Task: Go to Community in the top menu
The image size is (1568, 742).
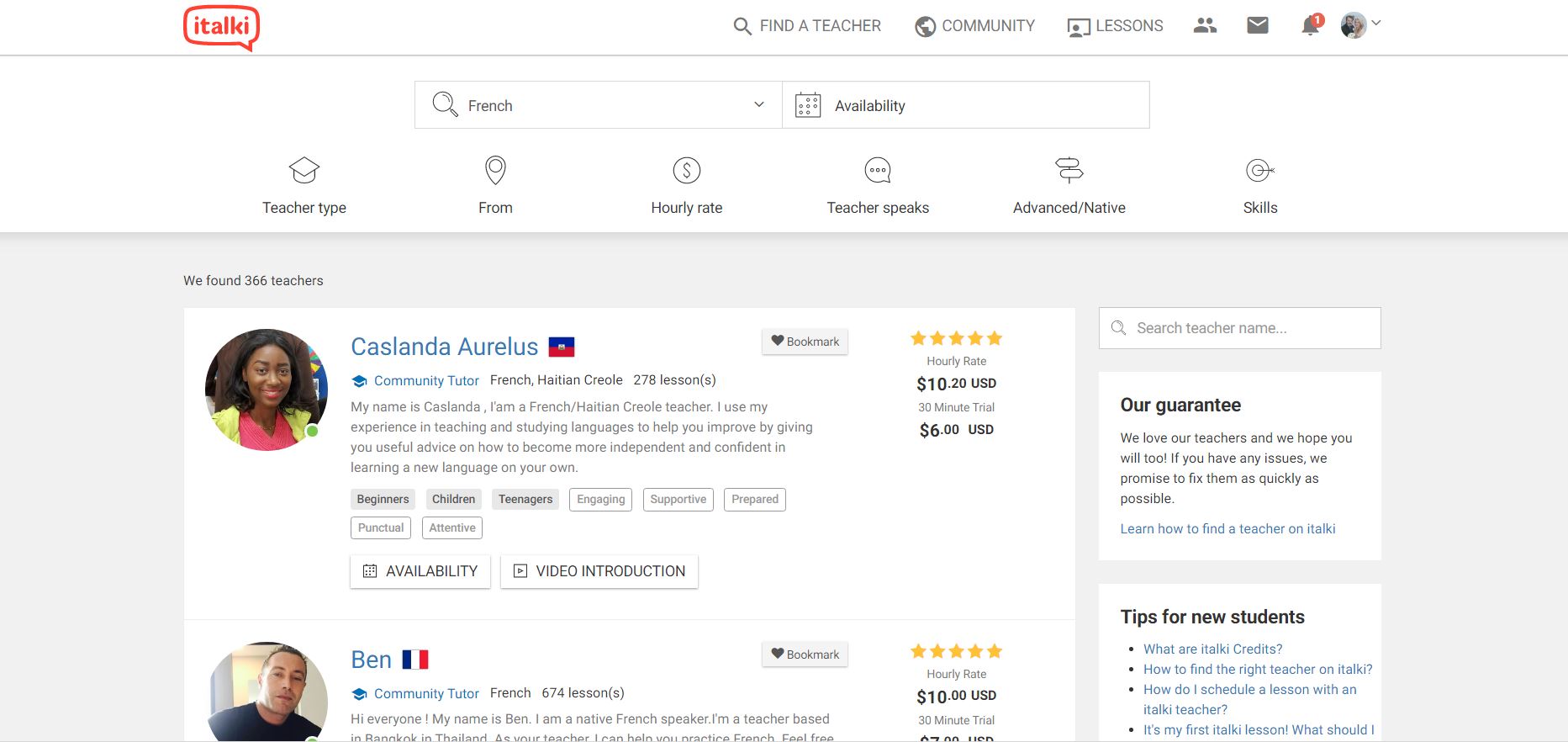Action: (975, 26)
